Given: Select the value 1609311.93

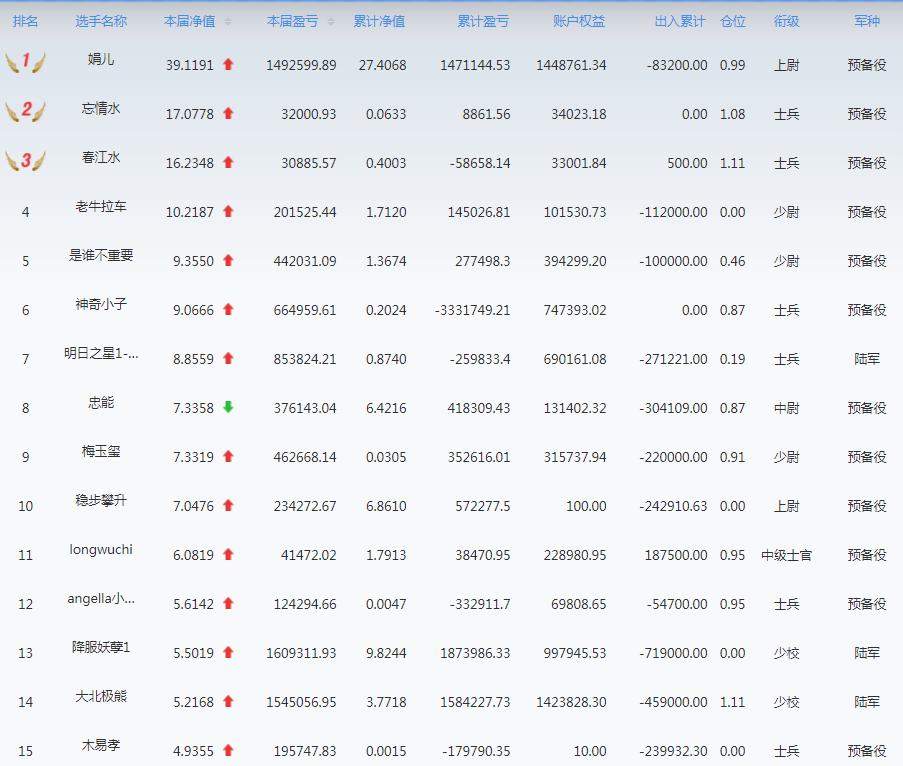Looking at the screenshot, I should pos(301,653).
